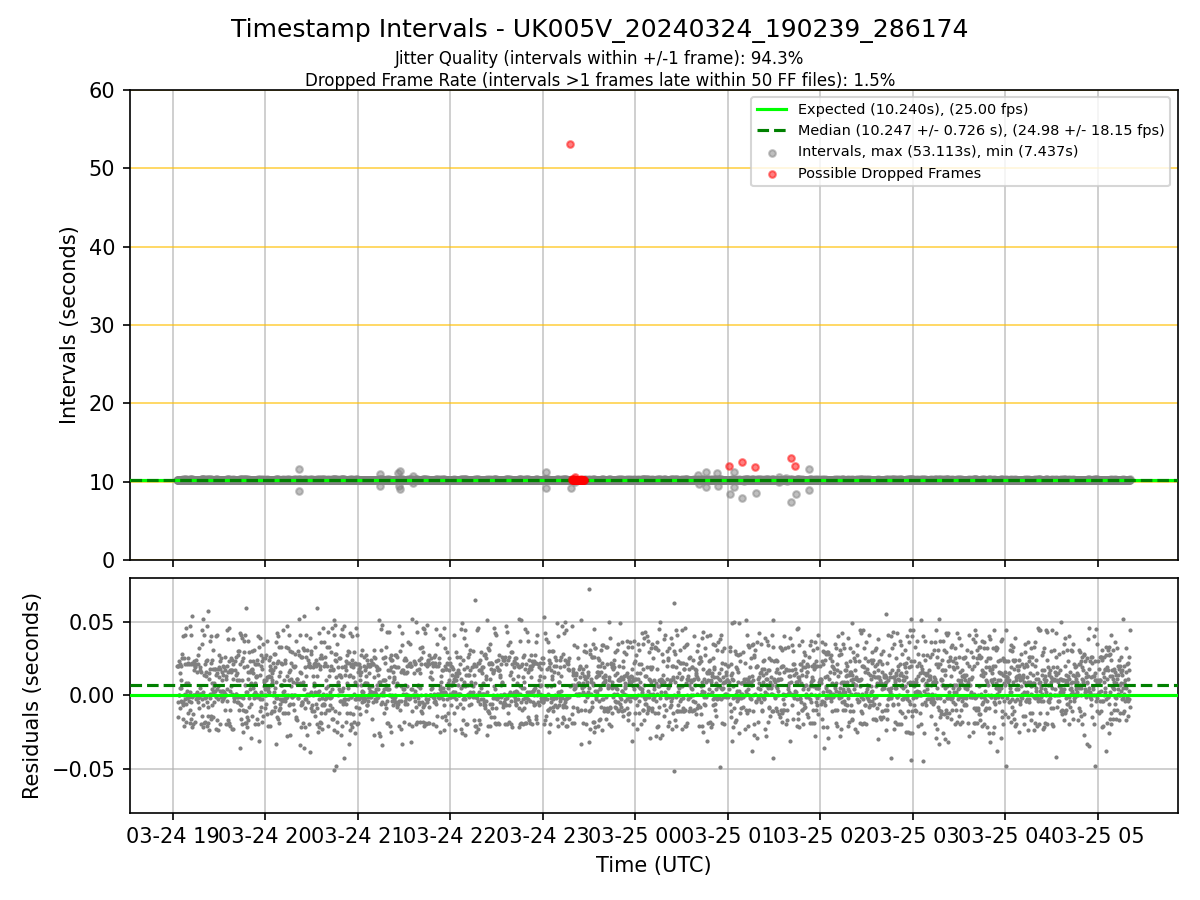
Task: Click the 'Time (UTC)' x-axis label
Action: (x=653, y=865)
